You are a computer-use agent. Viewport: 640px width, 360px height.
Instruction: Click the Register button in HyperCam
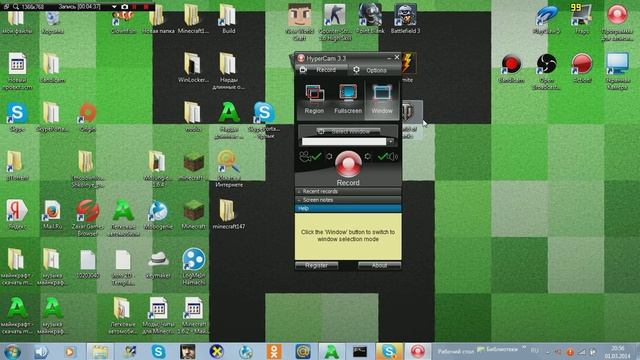point(316,266)
